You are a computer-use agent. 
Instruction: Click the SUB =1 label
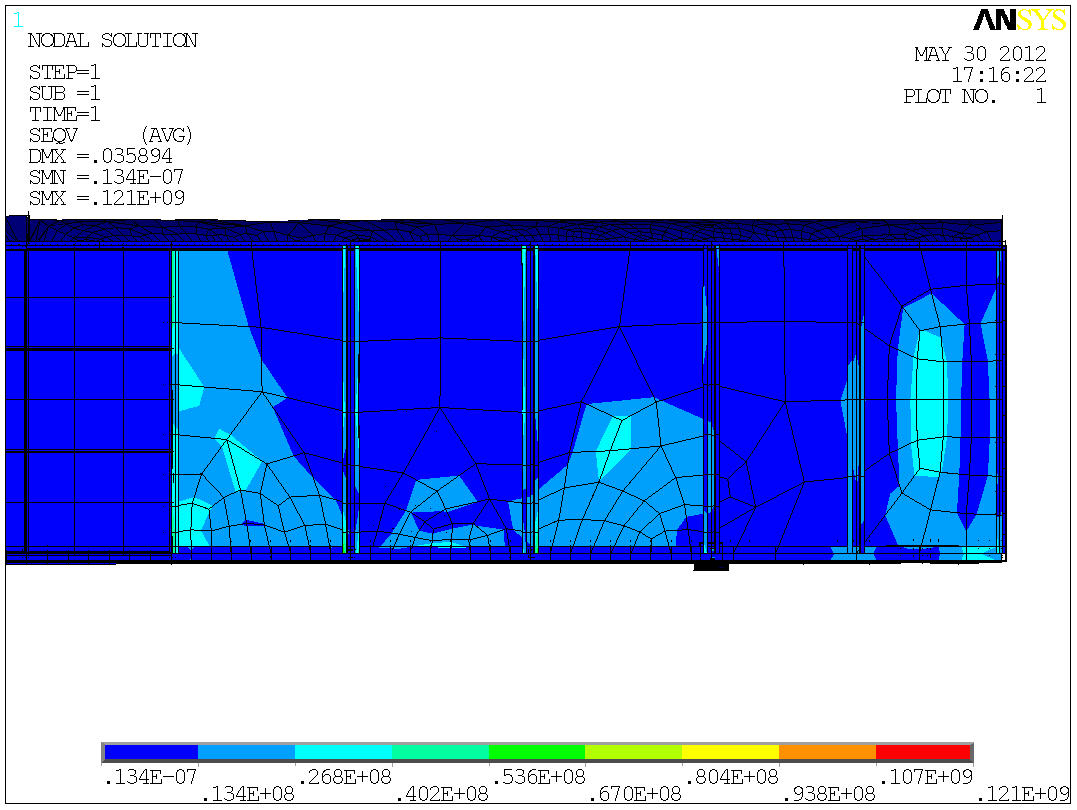(x=65, y=93)
